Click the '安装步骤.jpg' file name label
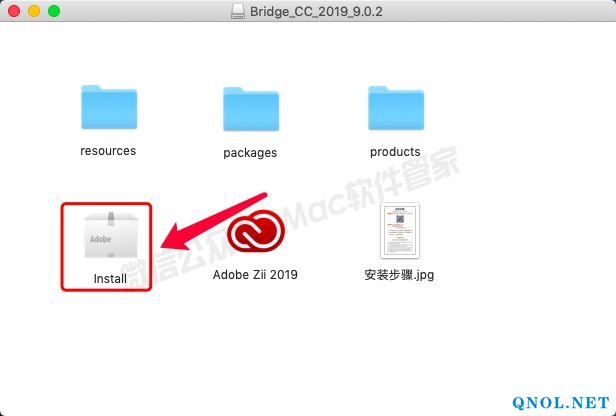Screen dimensions: 616x416 400,275
